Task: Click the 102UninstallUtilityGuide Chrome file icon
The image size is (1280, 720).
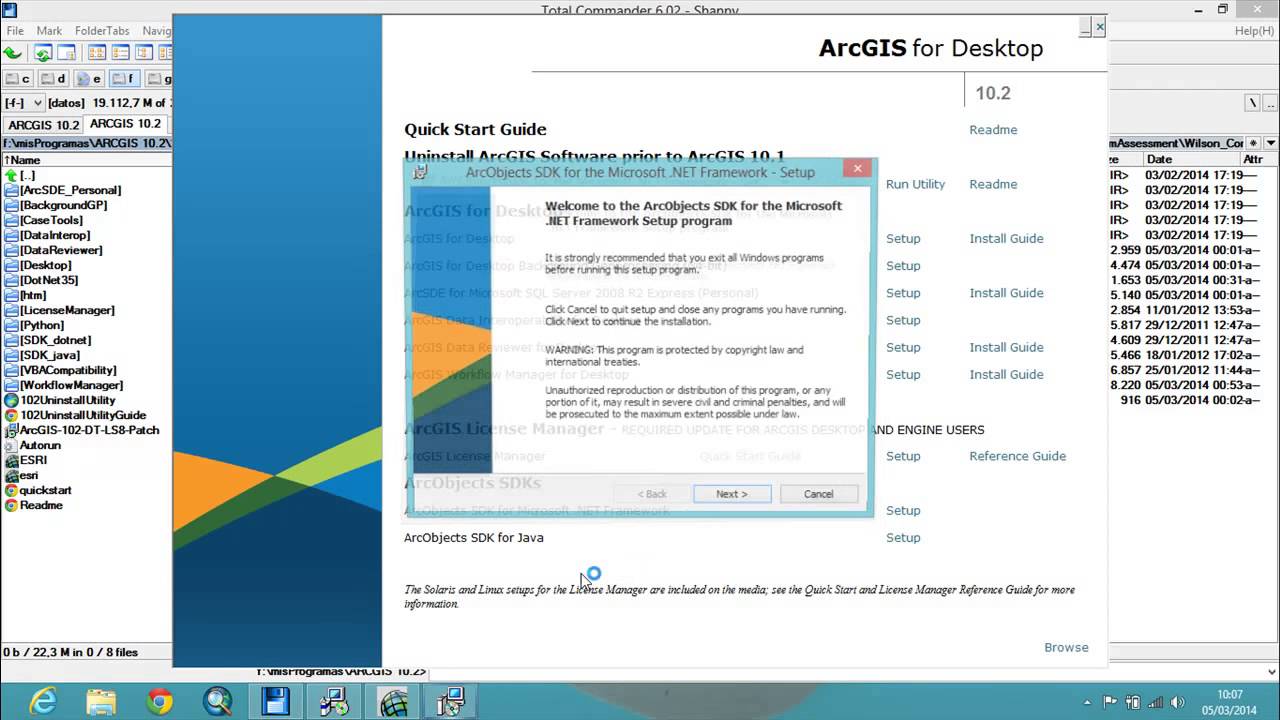Action: pos(11,415)
